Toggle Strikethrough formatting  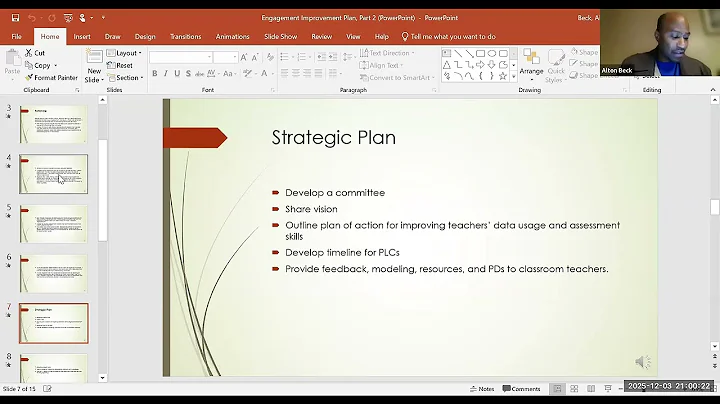point(199,73)
